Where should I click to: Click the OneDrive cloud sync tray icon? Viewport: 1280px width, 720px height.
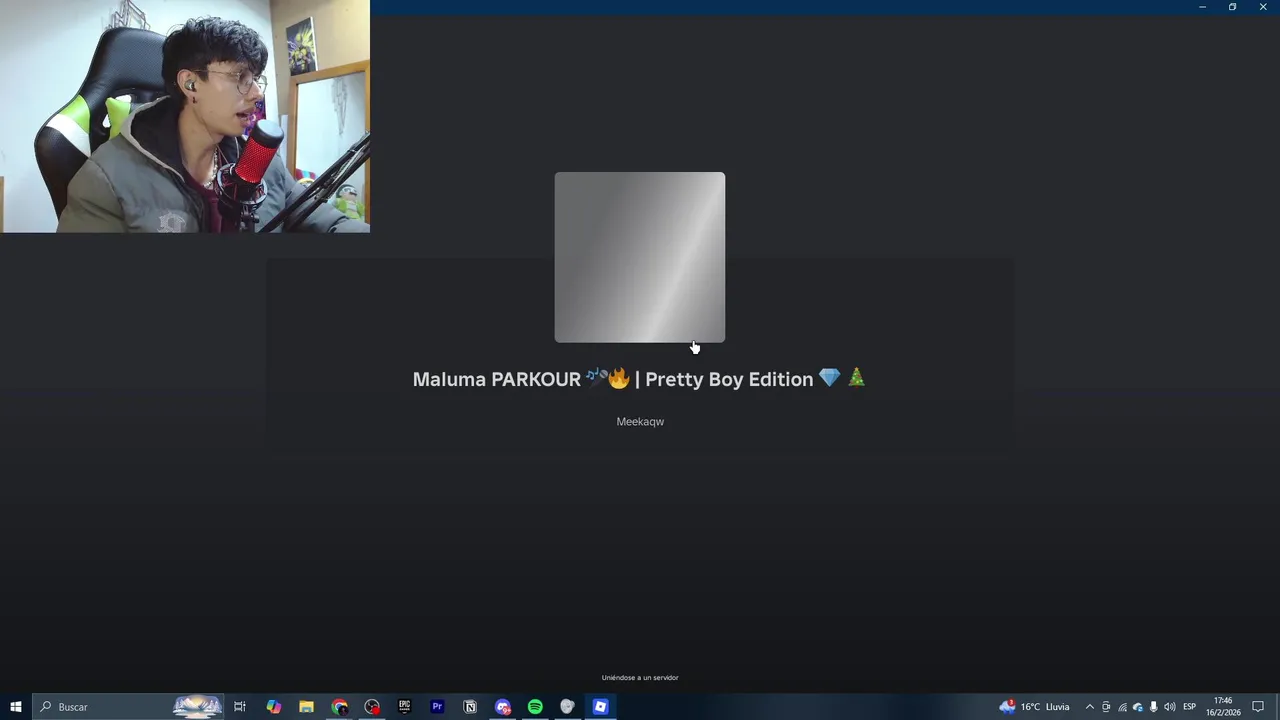tap(1138, 707)
